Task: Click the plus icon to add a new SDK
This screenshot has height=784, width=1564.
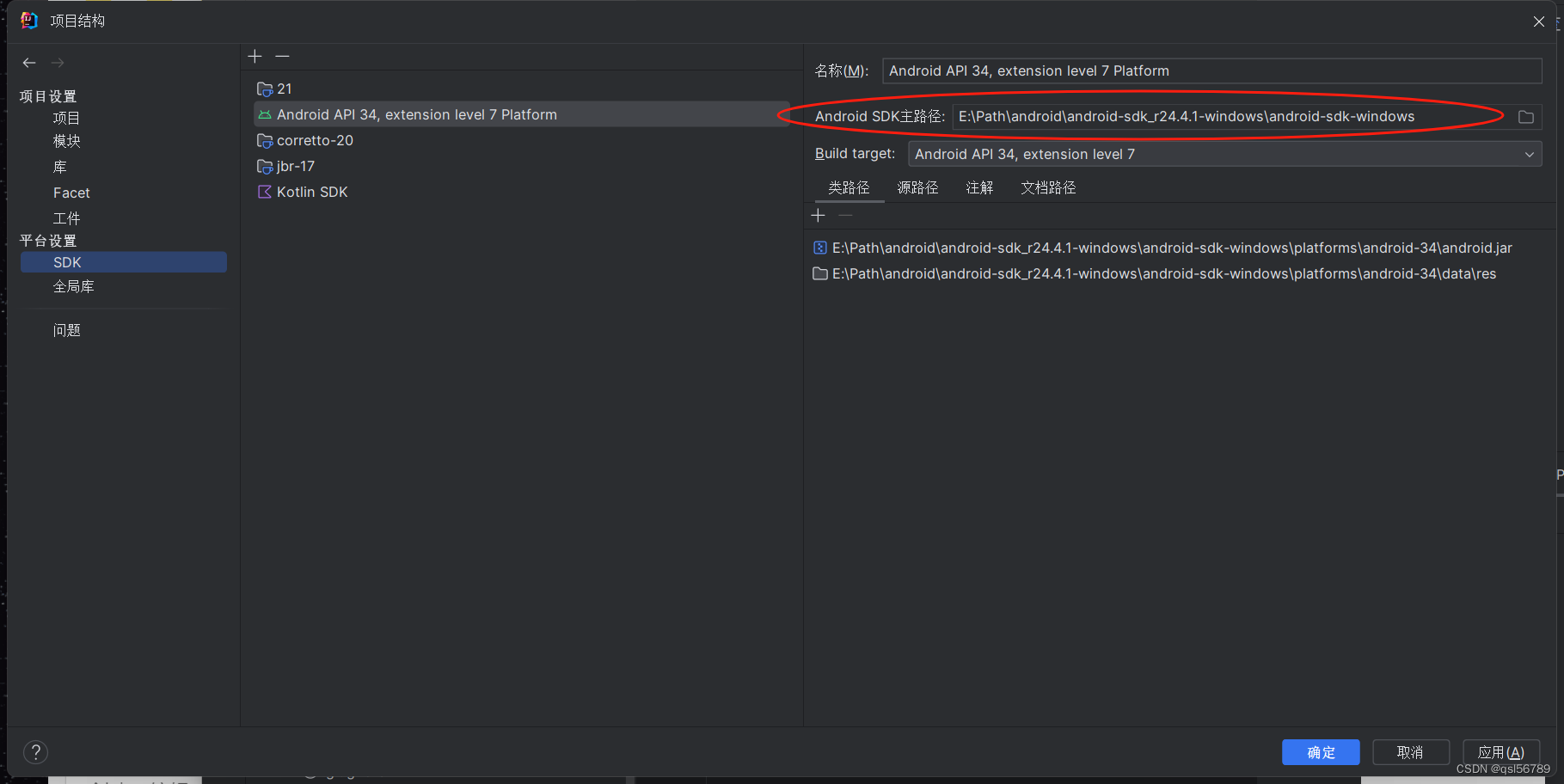Action: 255,56
